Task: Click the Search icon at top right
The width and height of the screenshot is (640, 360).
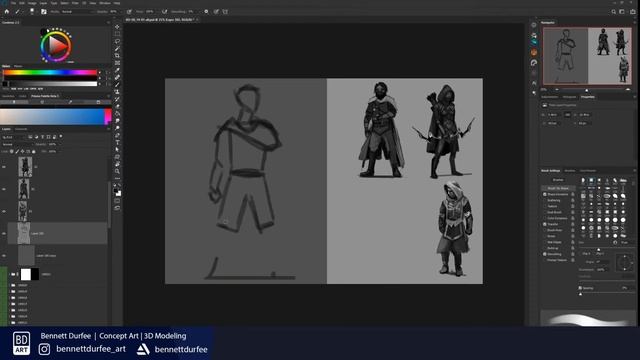Action: point(613,12)
